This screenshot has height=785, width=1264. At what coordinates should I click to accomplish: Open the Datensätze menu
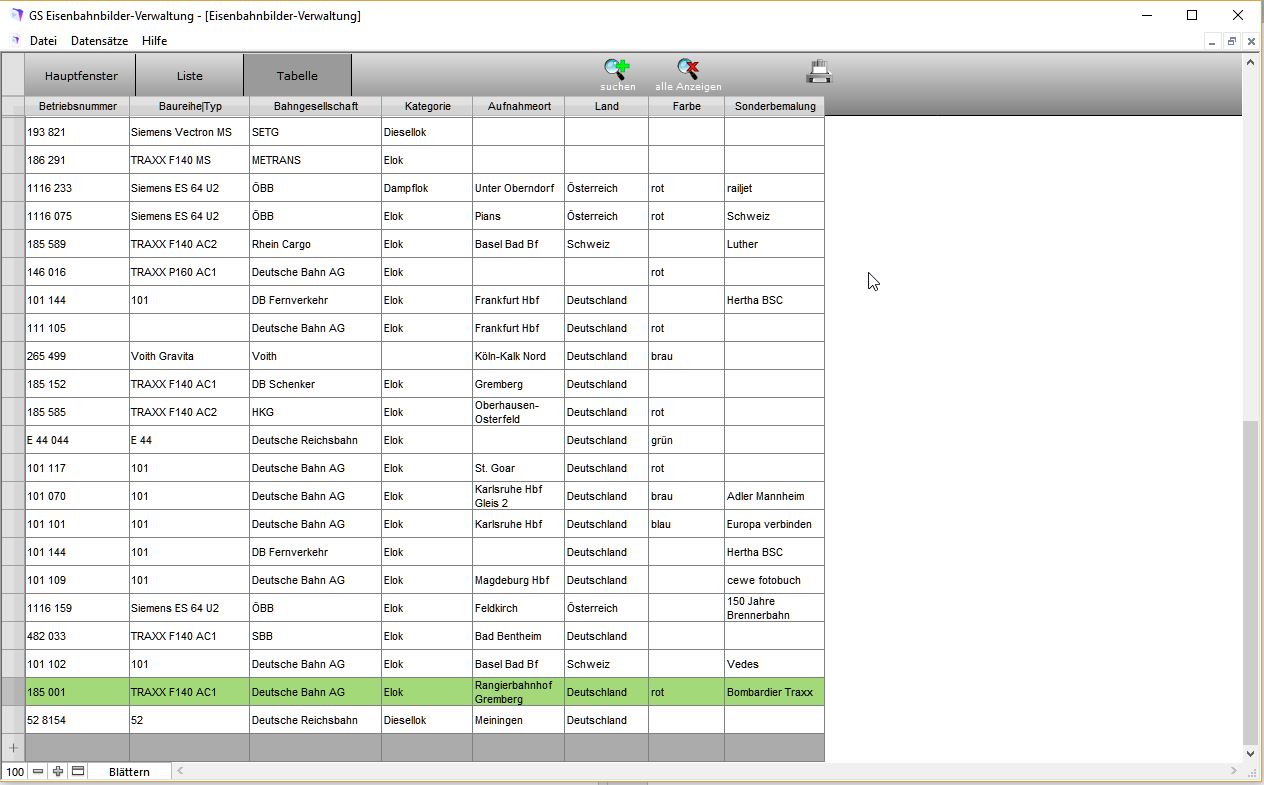click(99, 41)
